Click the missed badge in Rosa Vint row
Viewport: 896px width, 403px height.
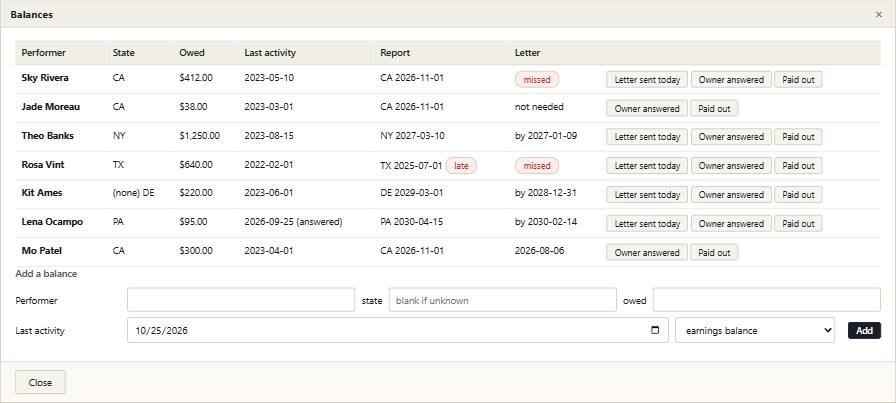pyautogui.click(x=537, y=166)
